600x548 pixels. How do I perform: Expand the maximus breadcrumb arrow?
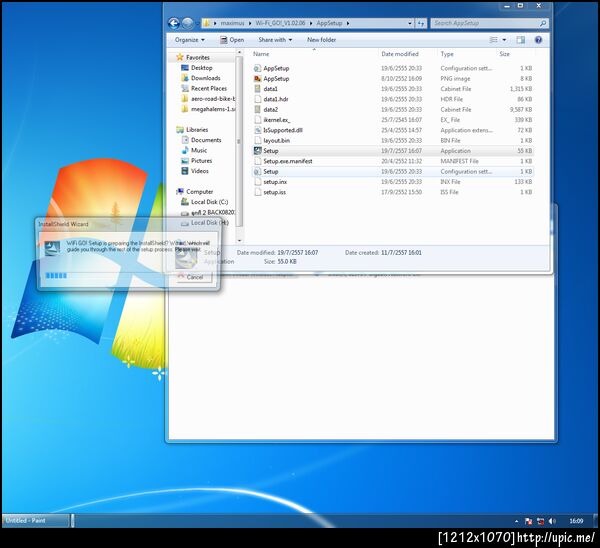click(x=250, y=23)
